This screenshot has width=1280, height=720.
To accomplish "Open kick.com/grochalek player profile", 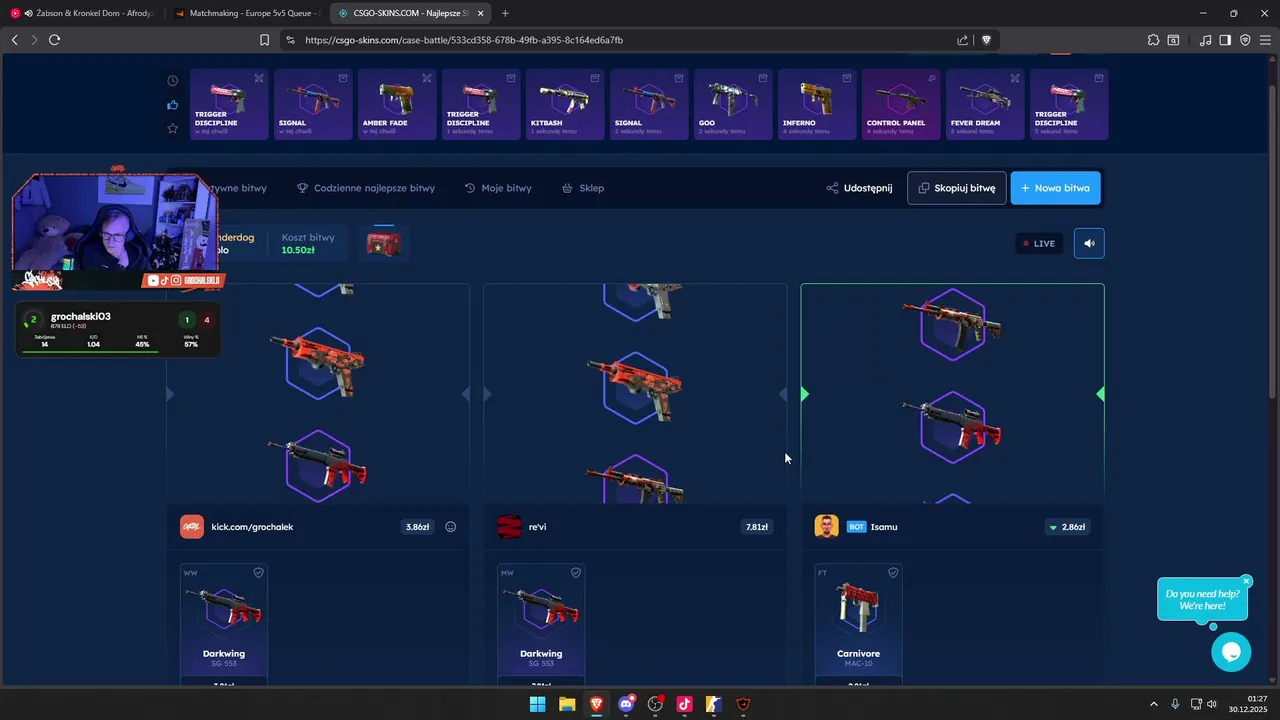I will point(252,527).
